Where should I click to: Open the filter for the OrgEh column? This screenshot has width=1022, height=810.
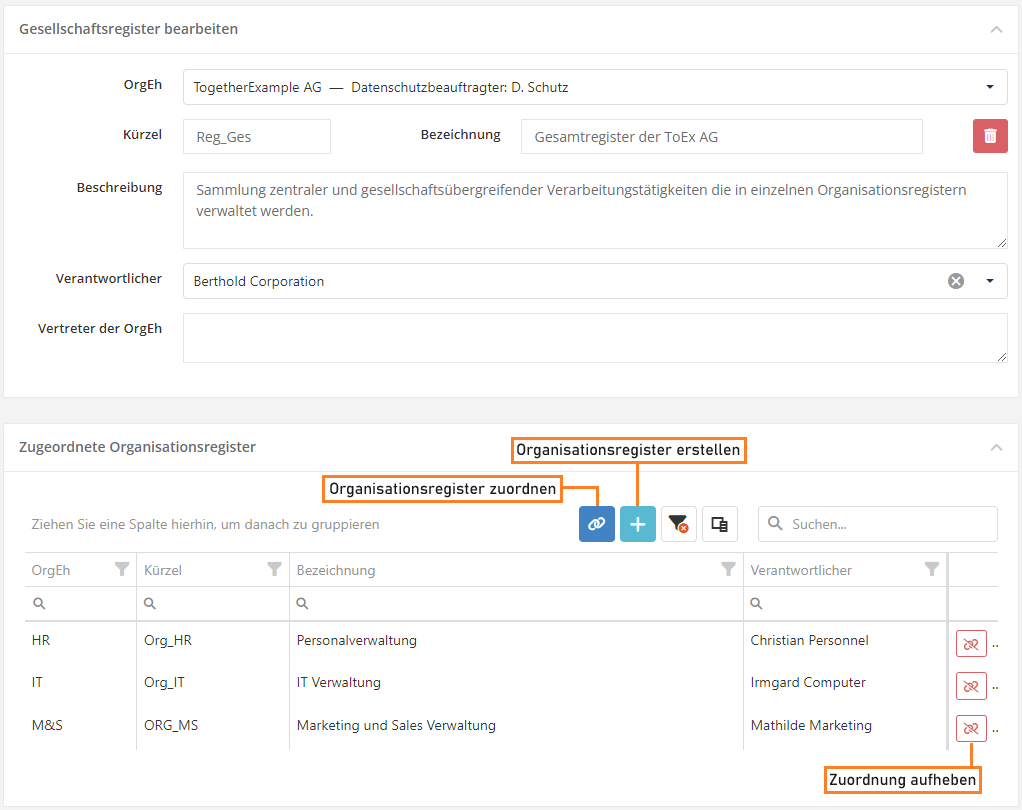click(x=122, y=570)
